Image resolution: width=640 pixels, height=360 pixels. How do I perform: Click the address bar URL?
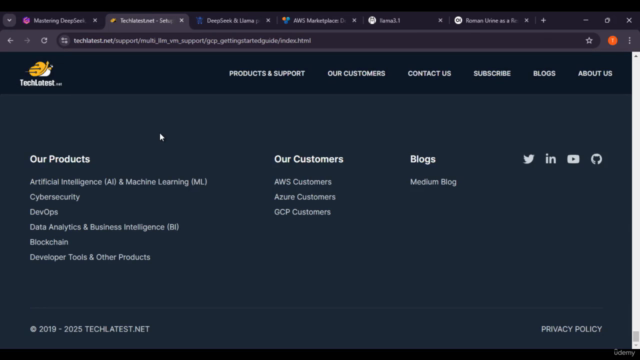click(x=192, y=40)
